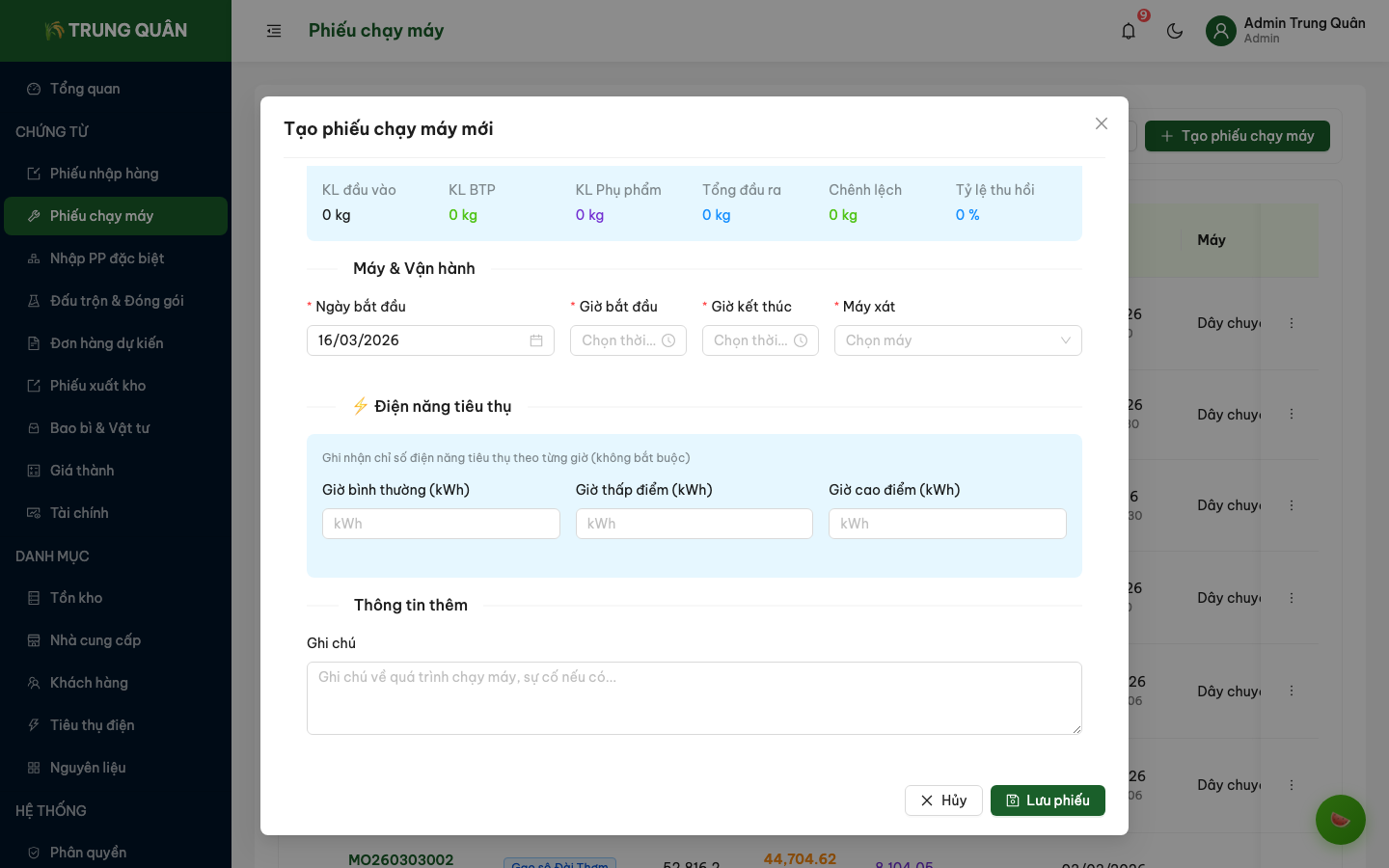The width and height of the screenshot is (1389, 868).
Task: Collapse the sidebar with the hamburger icon
Action: (x=274, y=31)
